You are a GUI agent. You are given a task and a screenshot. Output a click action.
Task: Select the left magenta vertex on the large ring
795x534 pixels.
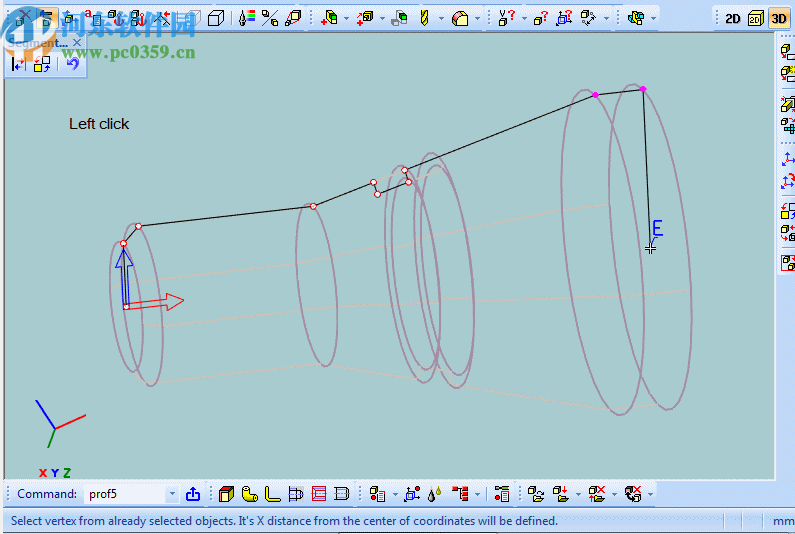point(595,95)
